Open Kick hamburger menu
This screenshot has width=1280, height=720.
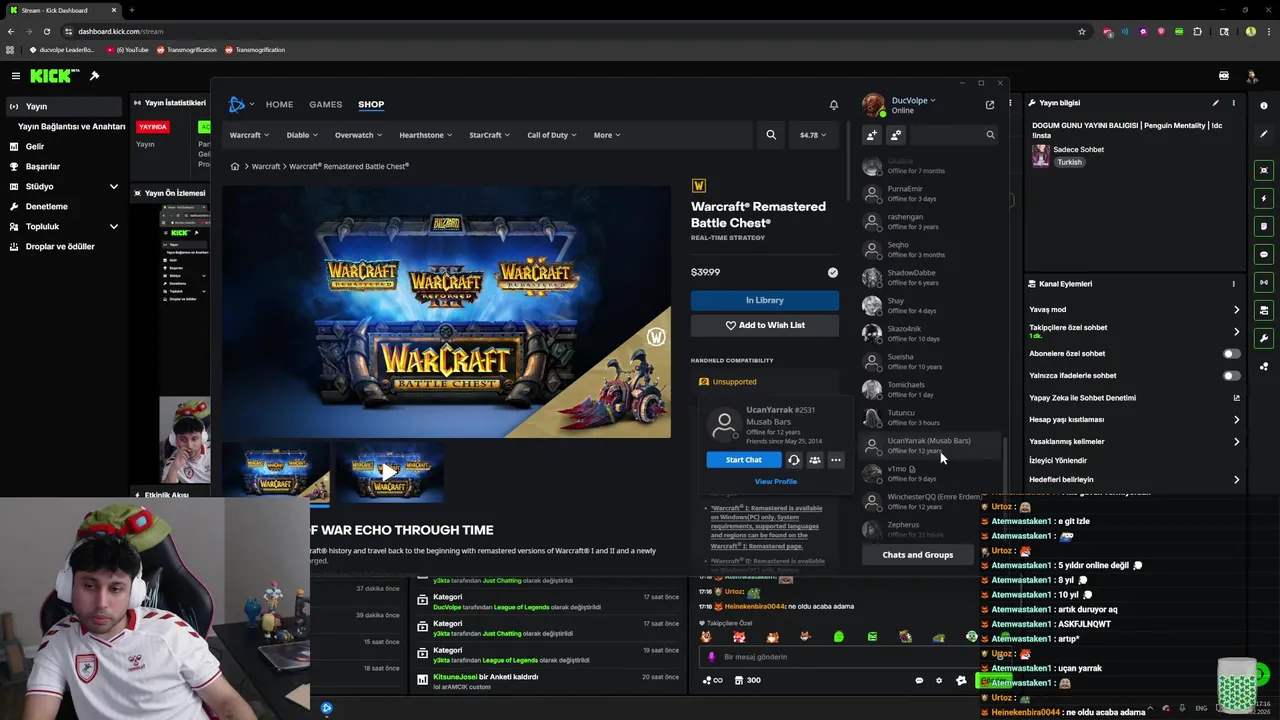tap(15, 76)
